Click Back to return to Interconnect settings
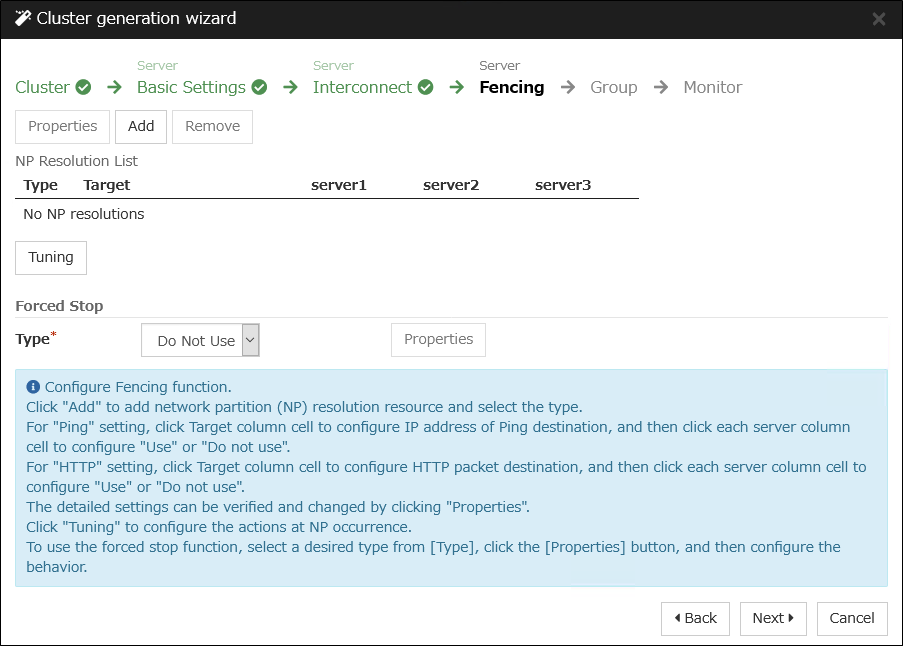 pyautogui.click(x=695, y=618)
